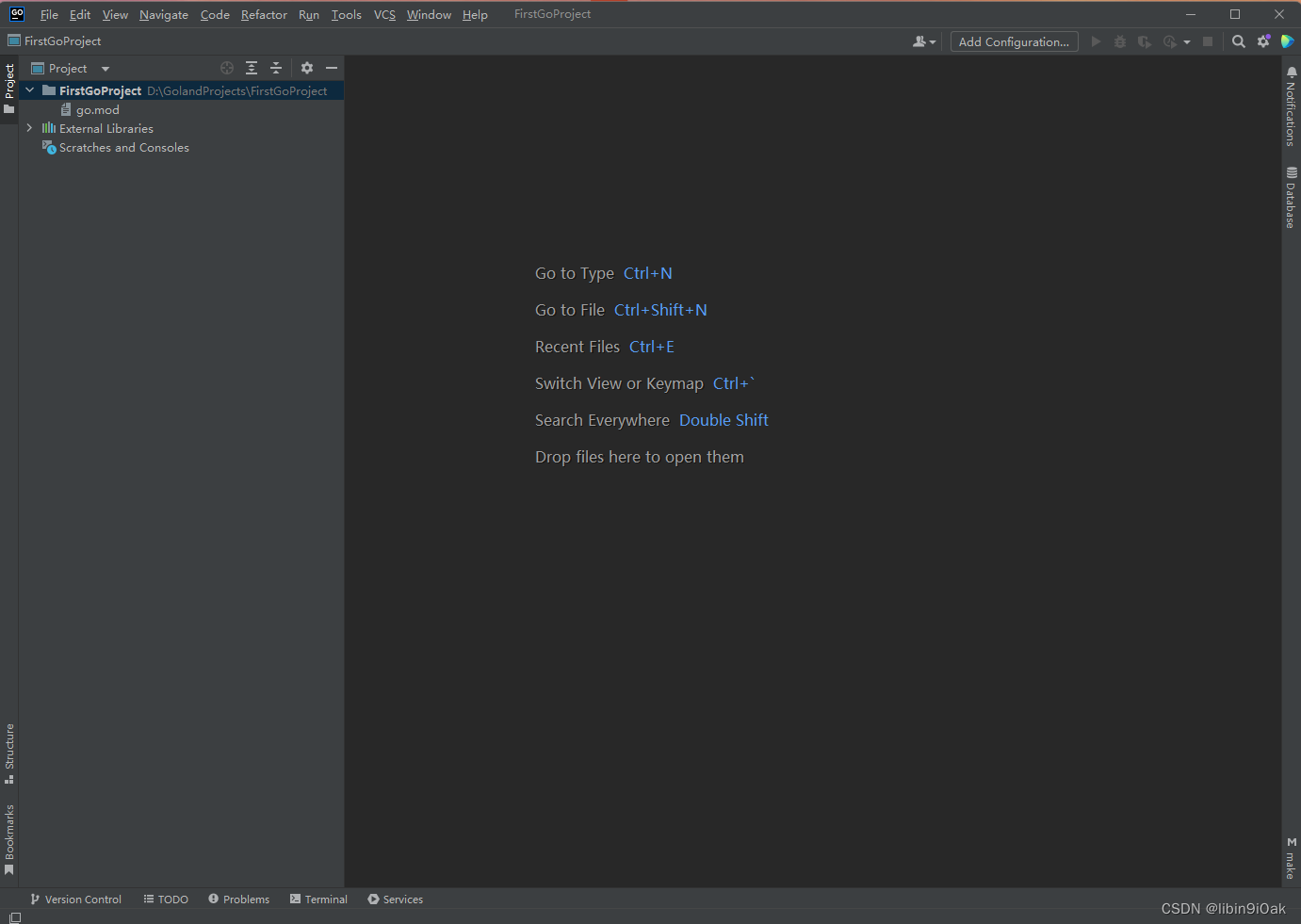Open the Structure sidebar tab
Viewport: 1301px width, 924px height.
click(x=9, y=754)
